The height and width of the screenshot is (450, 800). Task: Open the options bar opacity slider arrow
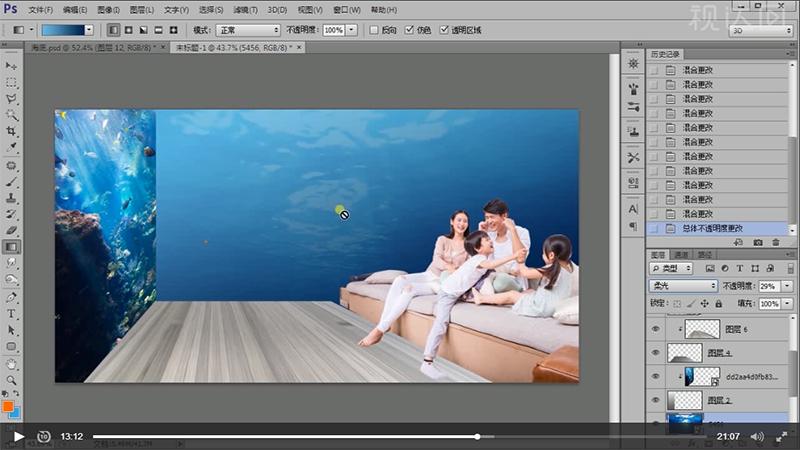(352, 30)
